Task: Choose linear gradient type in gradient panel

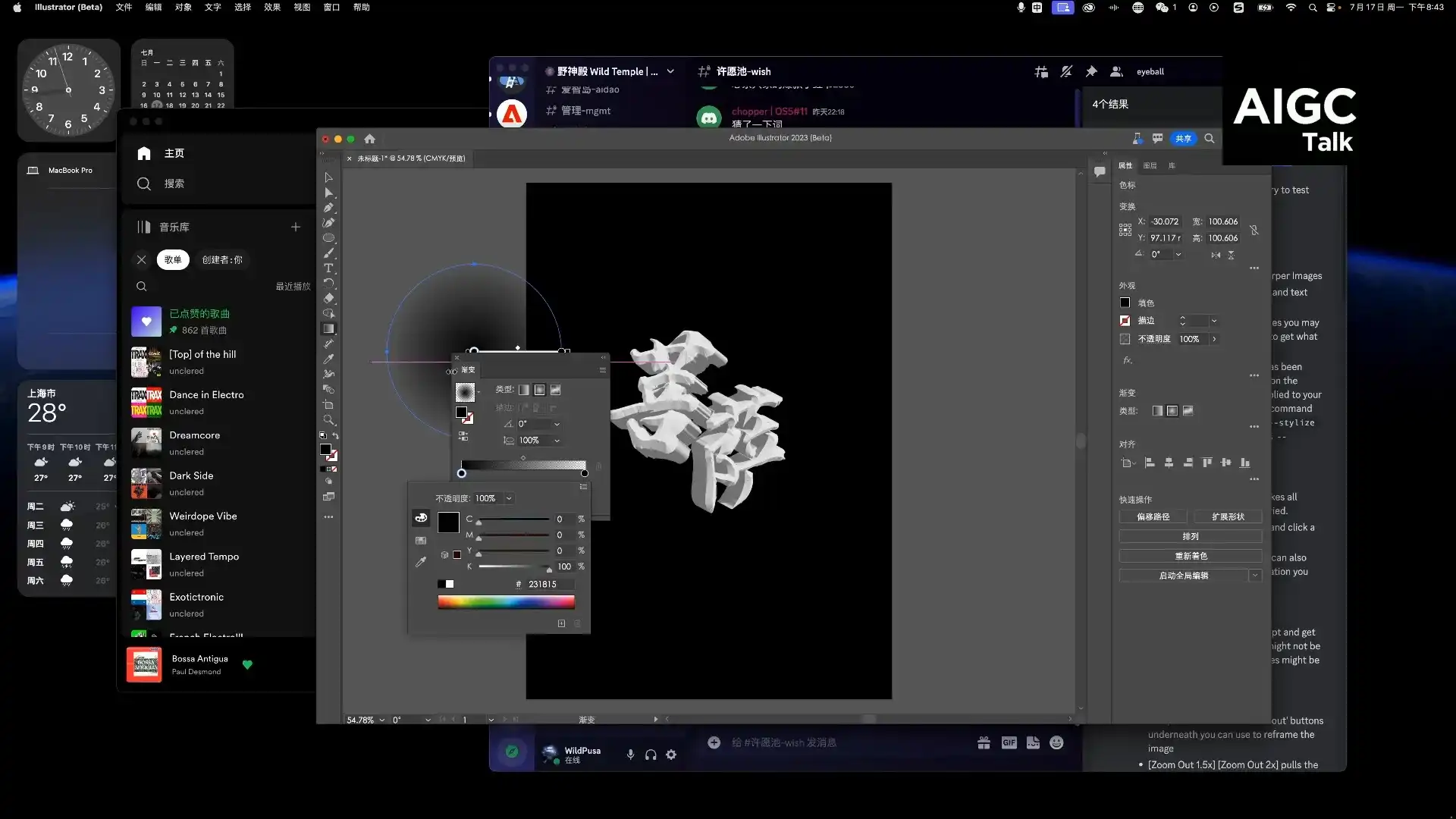Action: point(524,390)
